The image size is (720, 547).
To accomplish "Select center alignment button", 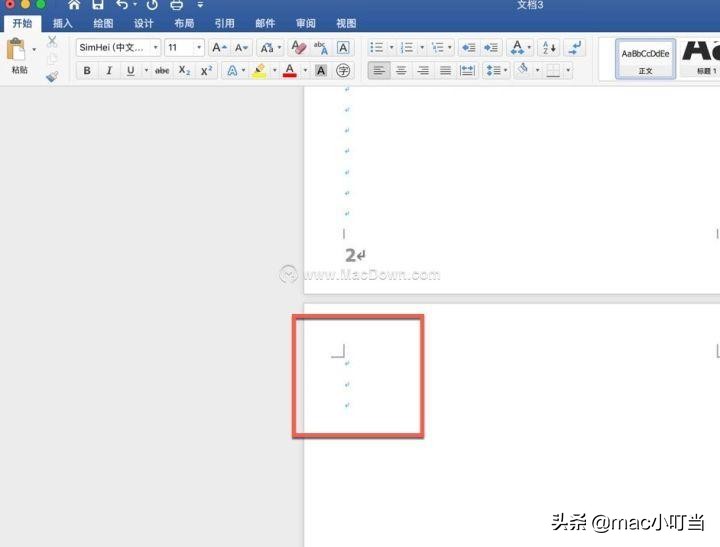I will [401, 71].
